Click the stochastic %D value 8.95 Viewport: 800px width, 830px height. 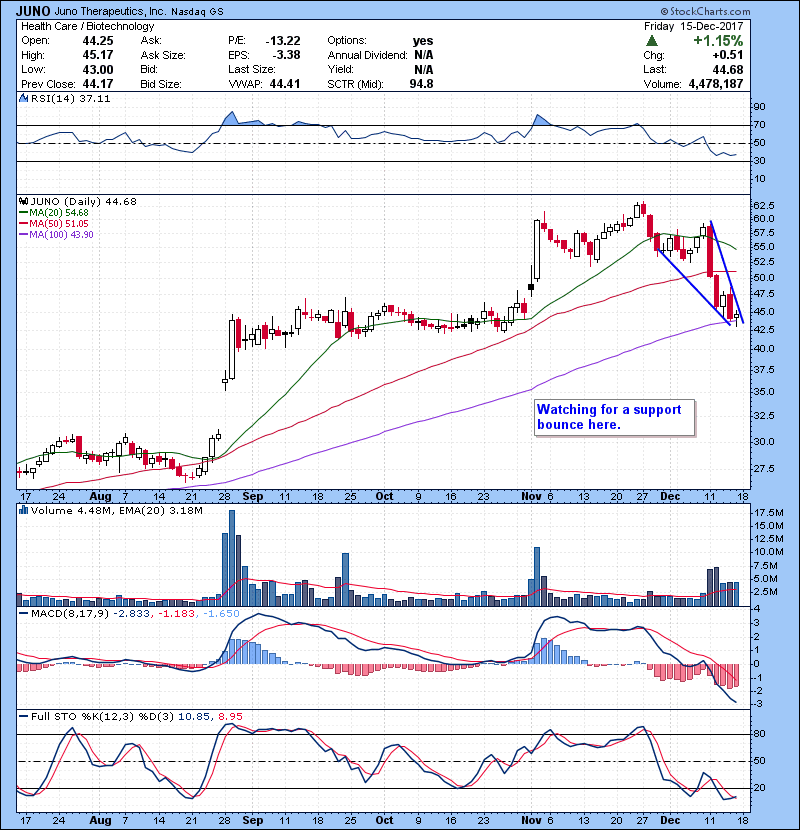pyautogui.click(x=230, y=716)
